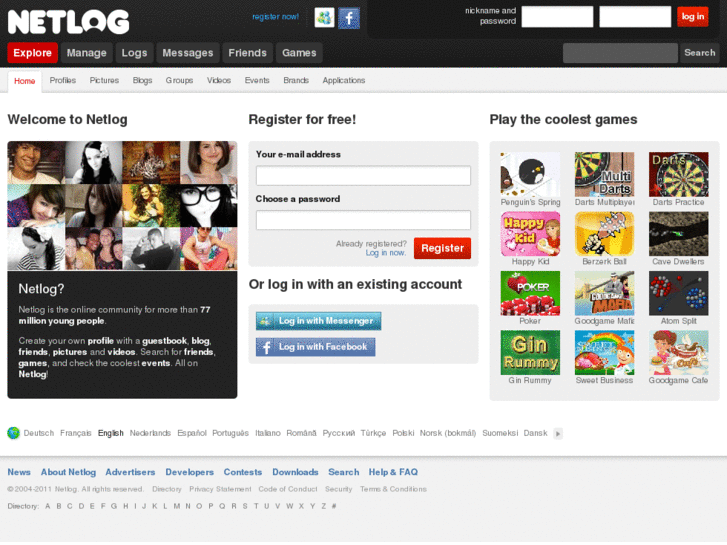727x545 pixels.
Task: Open the Poker game icon
Action: (530, 293)
